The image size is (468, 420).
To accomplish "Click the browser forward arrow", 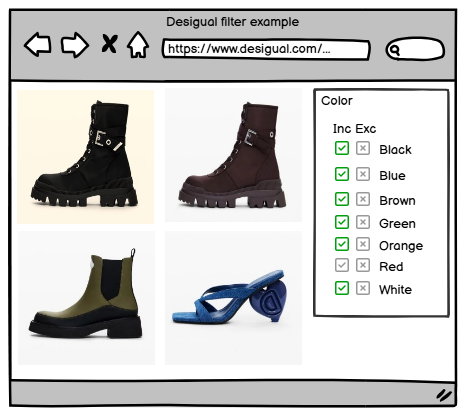I will click(x=75, y=45).
